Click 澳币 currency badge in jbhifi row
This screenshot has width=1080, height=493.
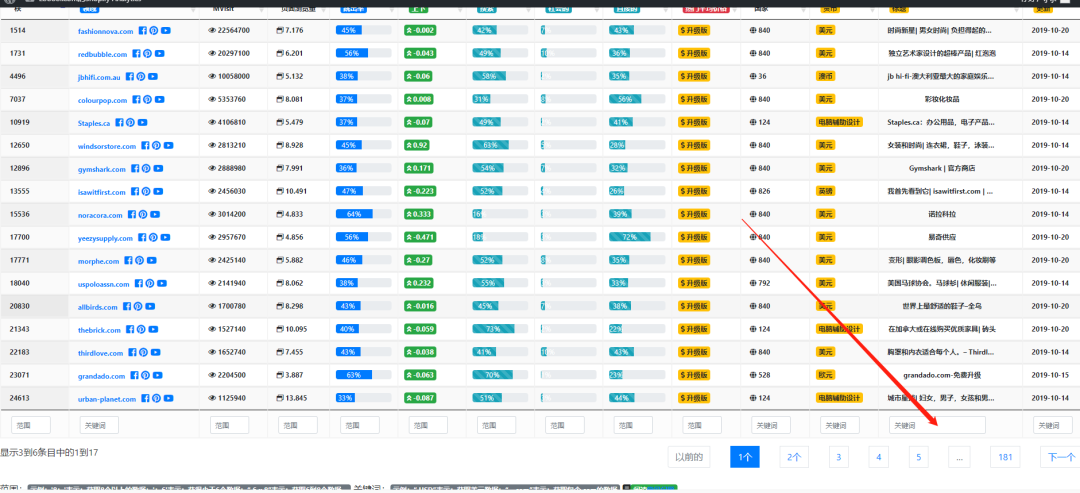coord(824,76)
